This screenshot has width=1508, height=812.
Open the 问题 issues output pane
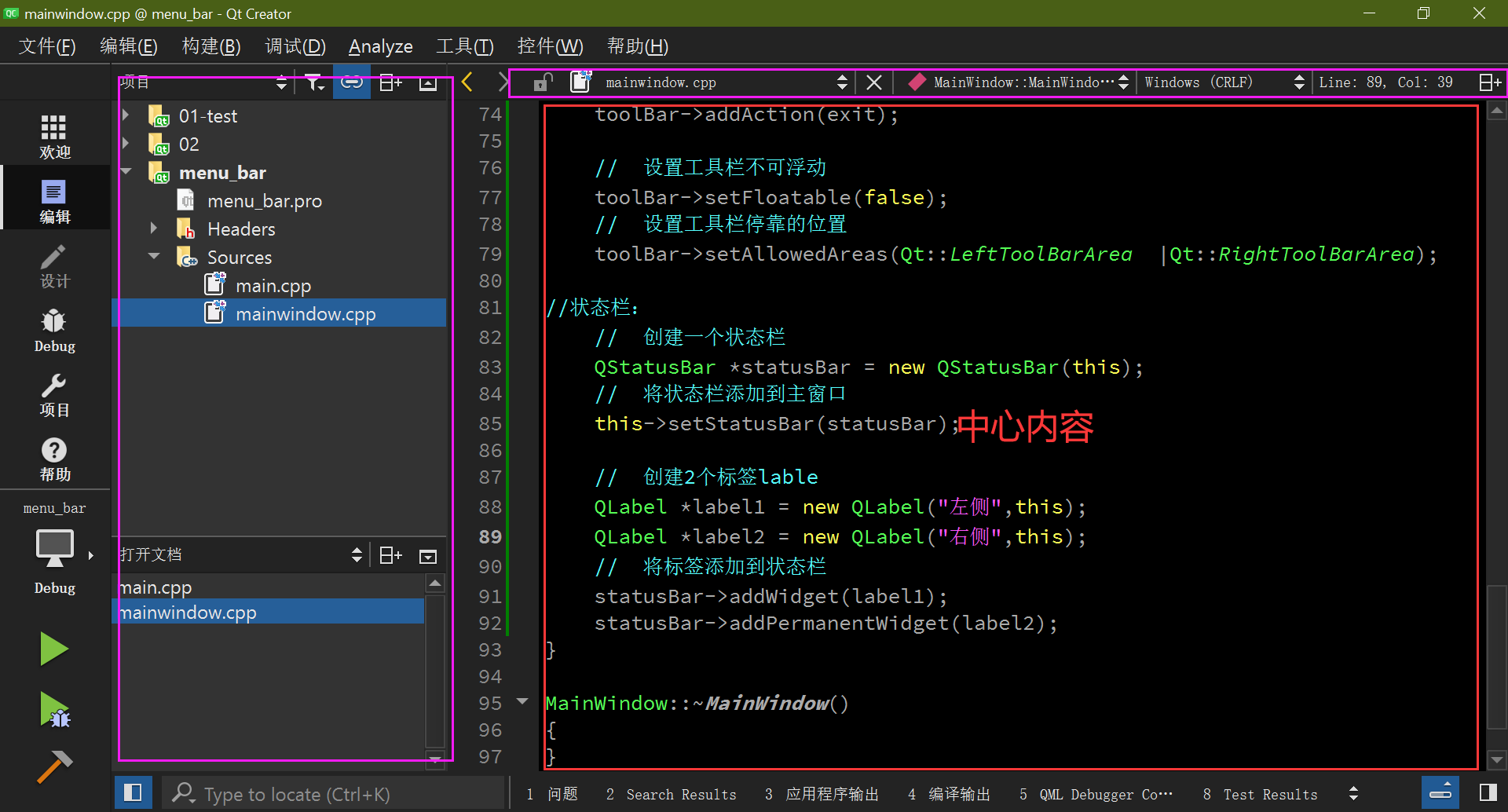pyautogui.click(x=553, y=794)
